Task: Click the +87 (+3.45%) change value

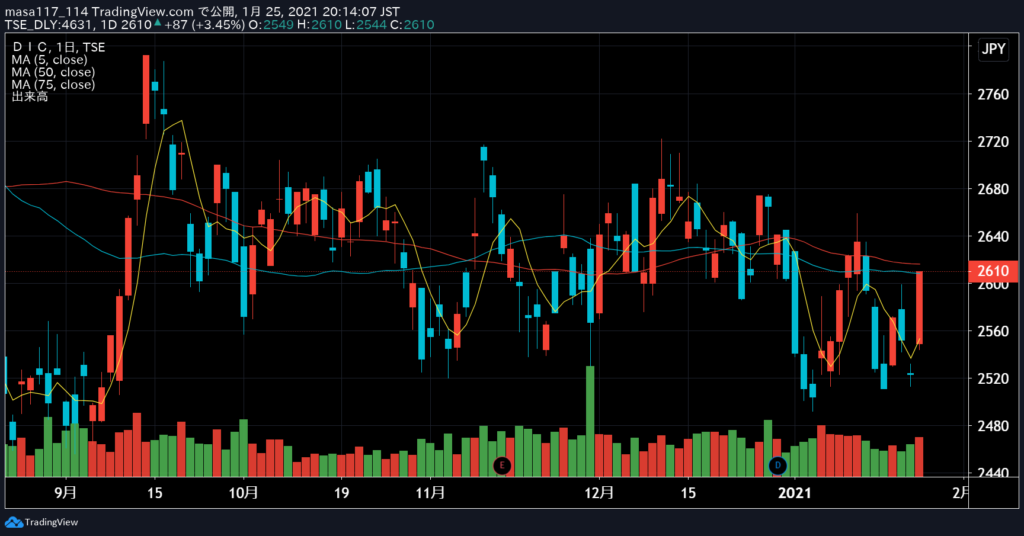Action: click(x=204, y=25)
